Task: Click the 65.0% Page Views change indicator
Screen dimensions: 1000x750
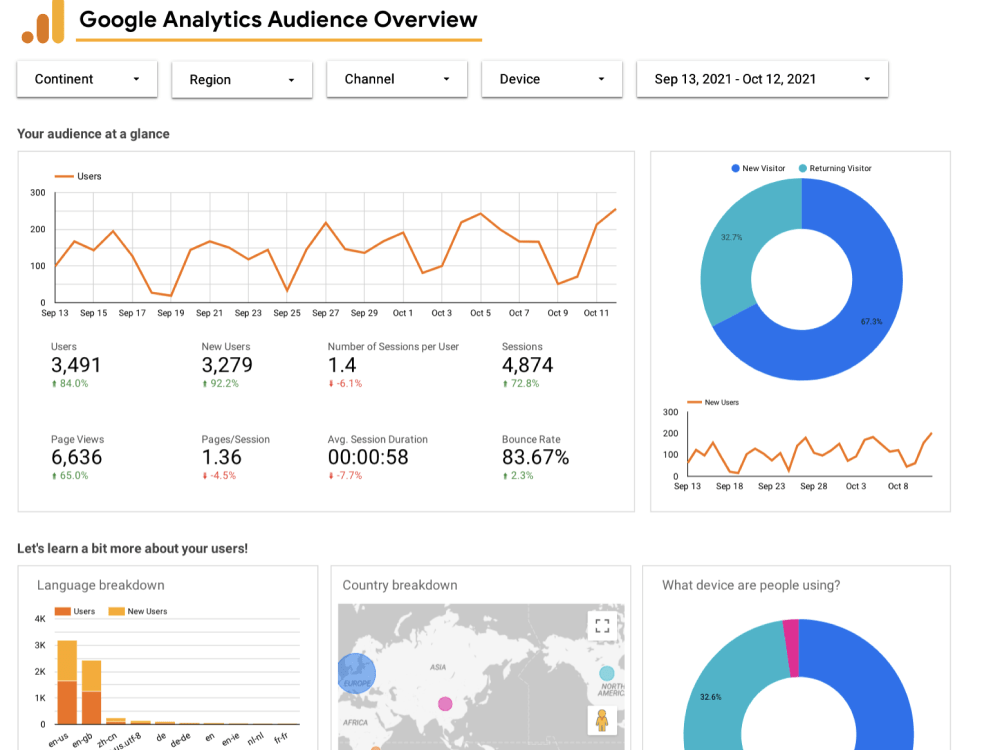Action: click(x=70, y=476)
